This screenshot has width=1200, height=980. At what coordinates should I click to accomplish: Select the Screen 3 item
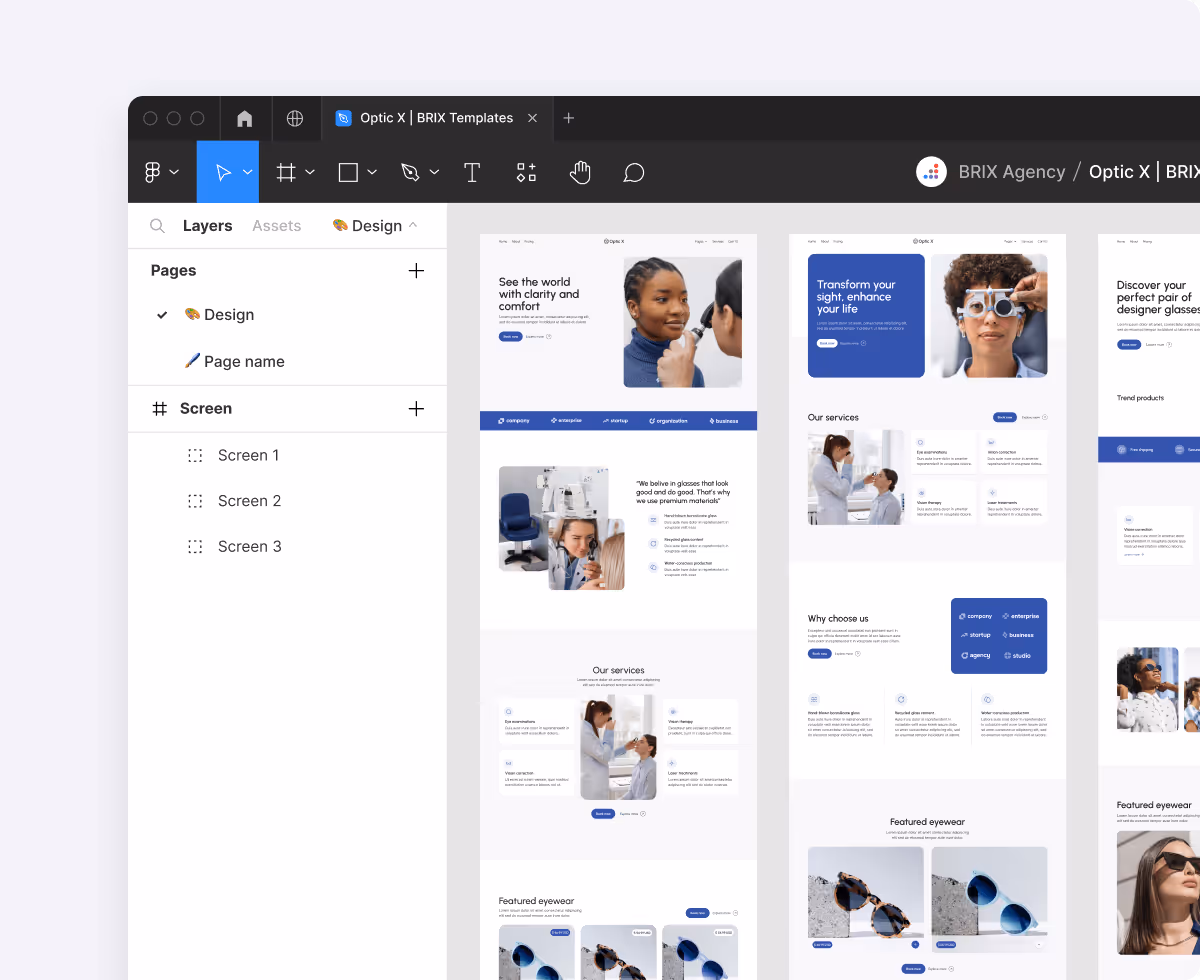[x=249, y=546]
